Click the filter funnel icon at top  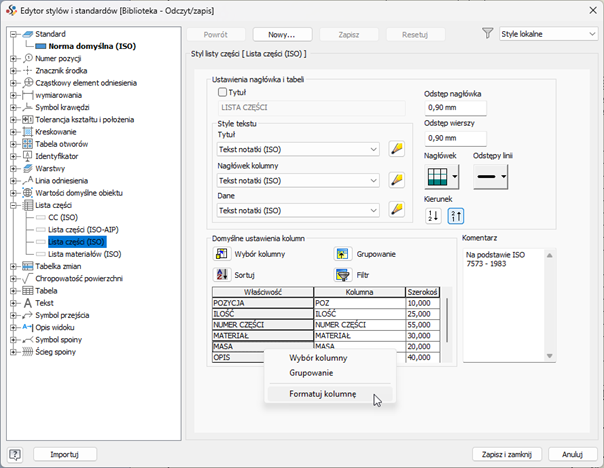[x=487, y=33]
